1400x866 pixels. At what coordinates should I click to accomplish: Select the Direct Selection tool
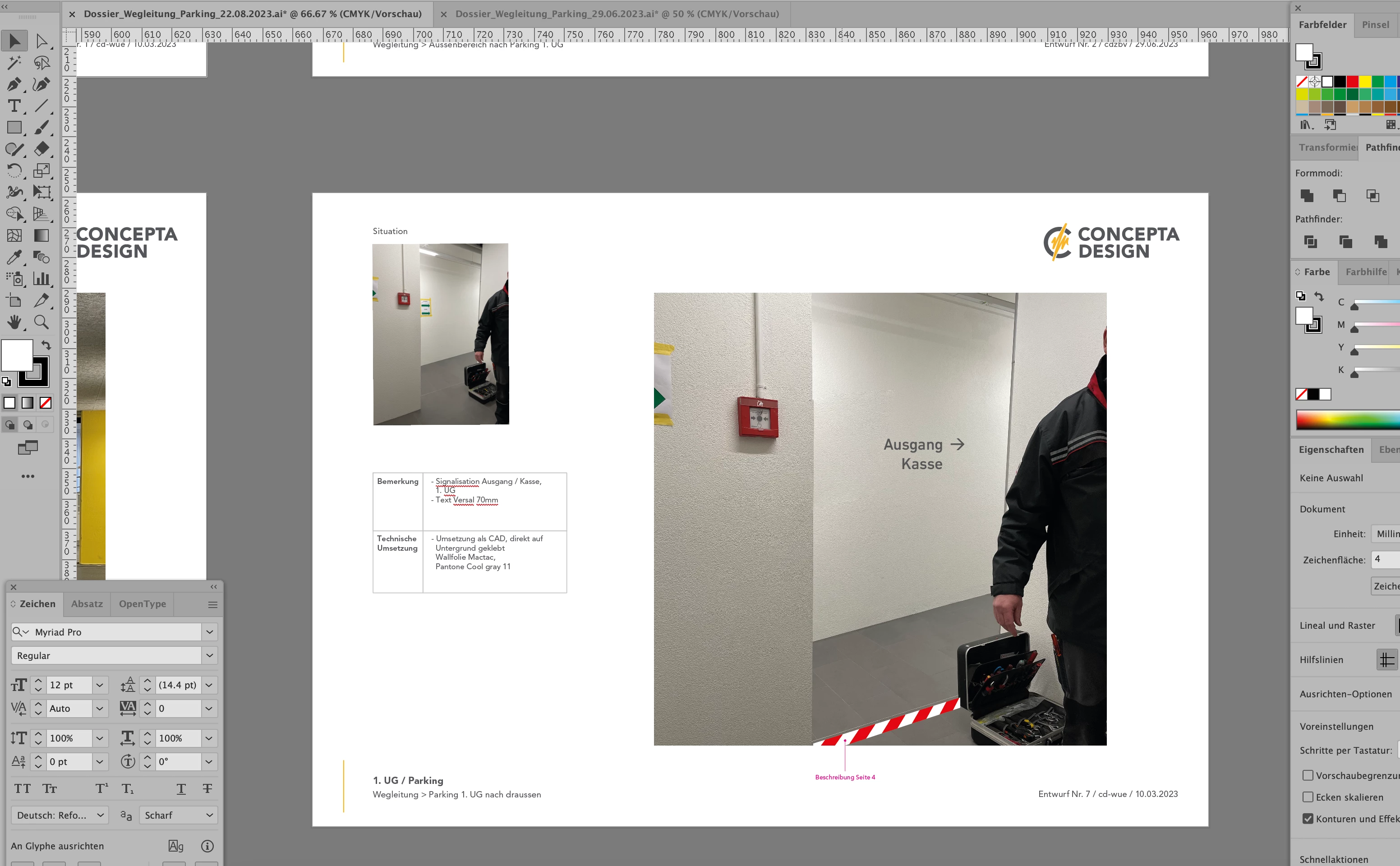(41, 41)
